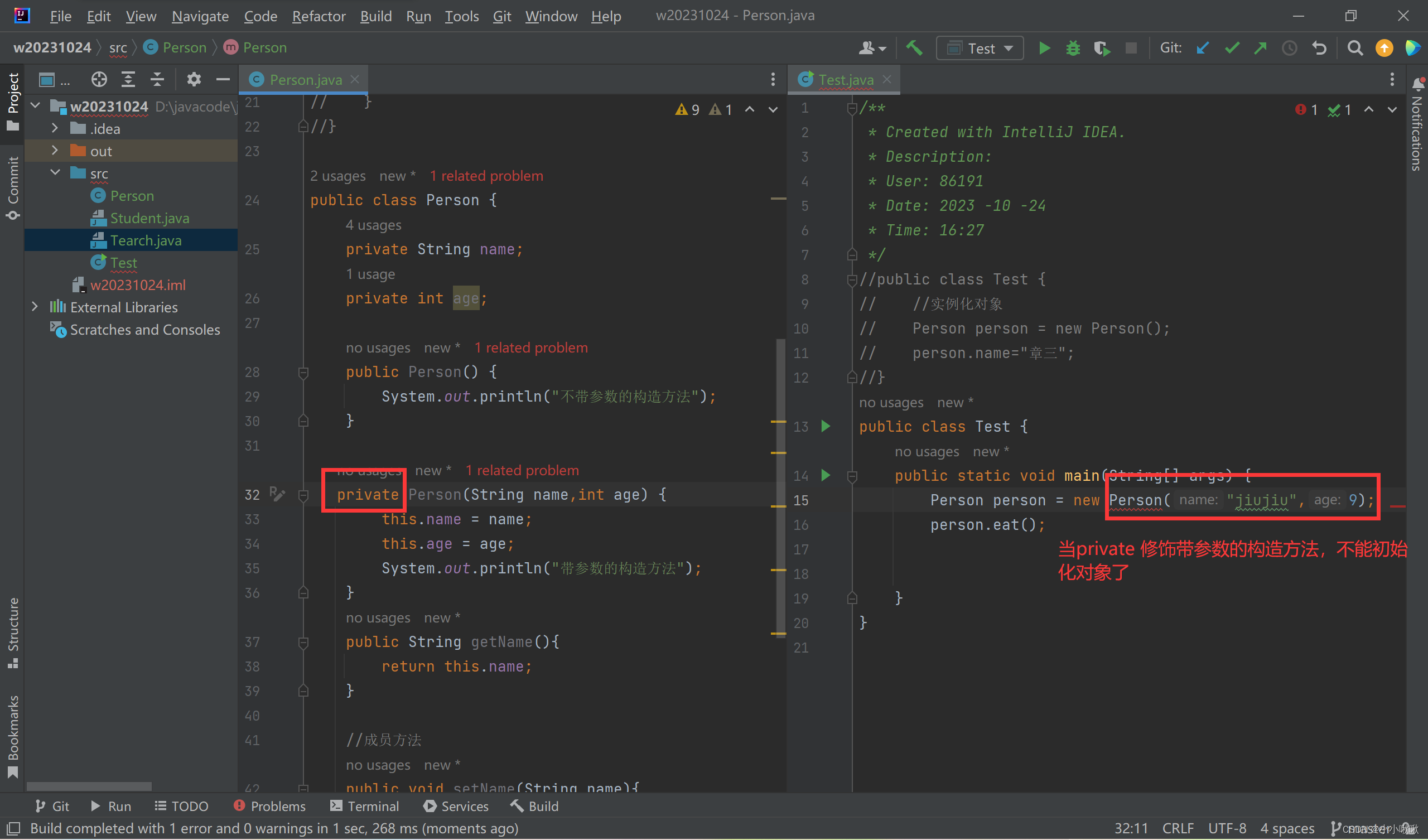Screen dimensions: 1428x840
Task: Toggle the Commit tool window
Action: 12,189
